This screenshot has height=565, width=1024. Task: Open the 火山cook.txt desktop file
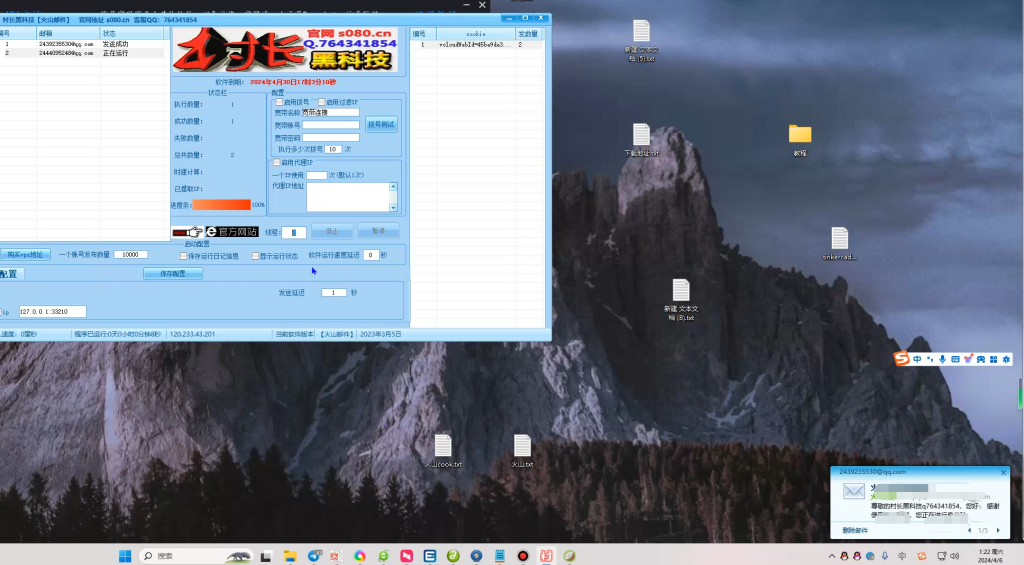click(x=442, y=446)
